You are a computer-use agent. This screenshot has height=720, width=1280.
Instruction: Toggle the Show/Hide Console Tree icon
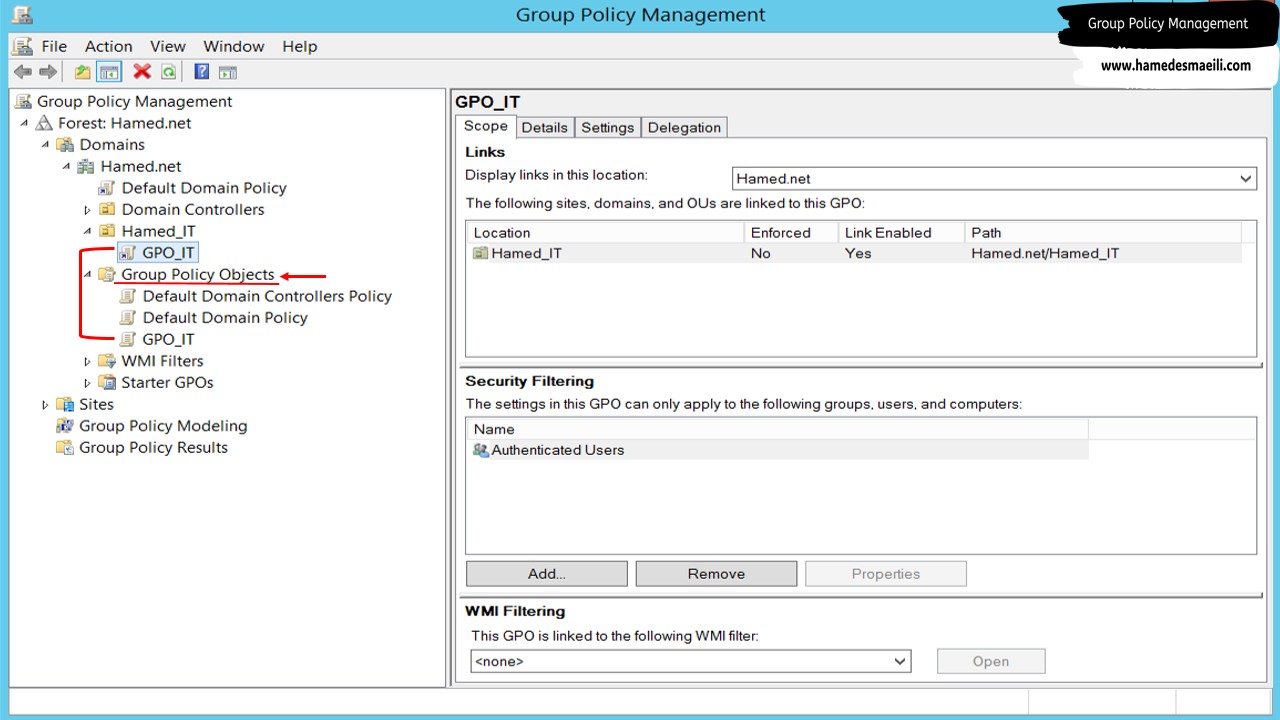[x=109, y=72]
